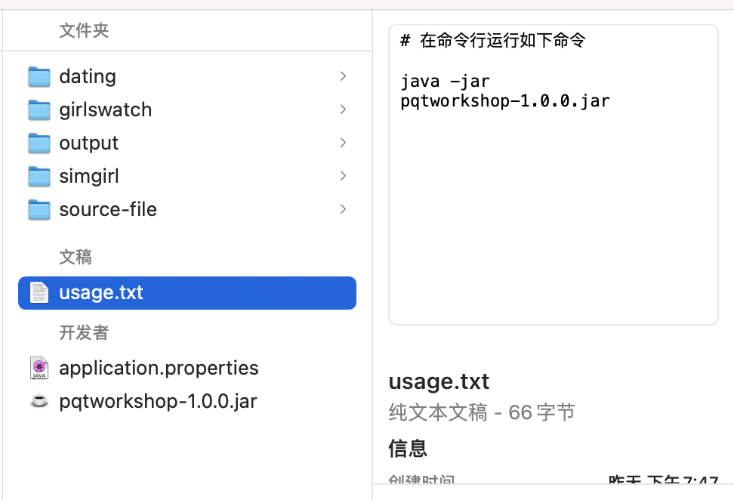Click the output folder icon

point(39,143)
